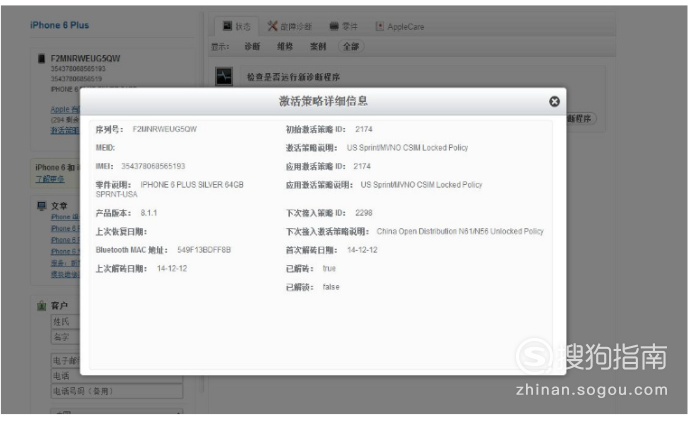Click the 客户 section icon

coord(41,305)
